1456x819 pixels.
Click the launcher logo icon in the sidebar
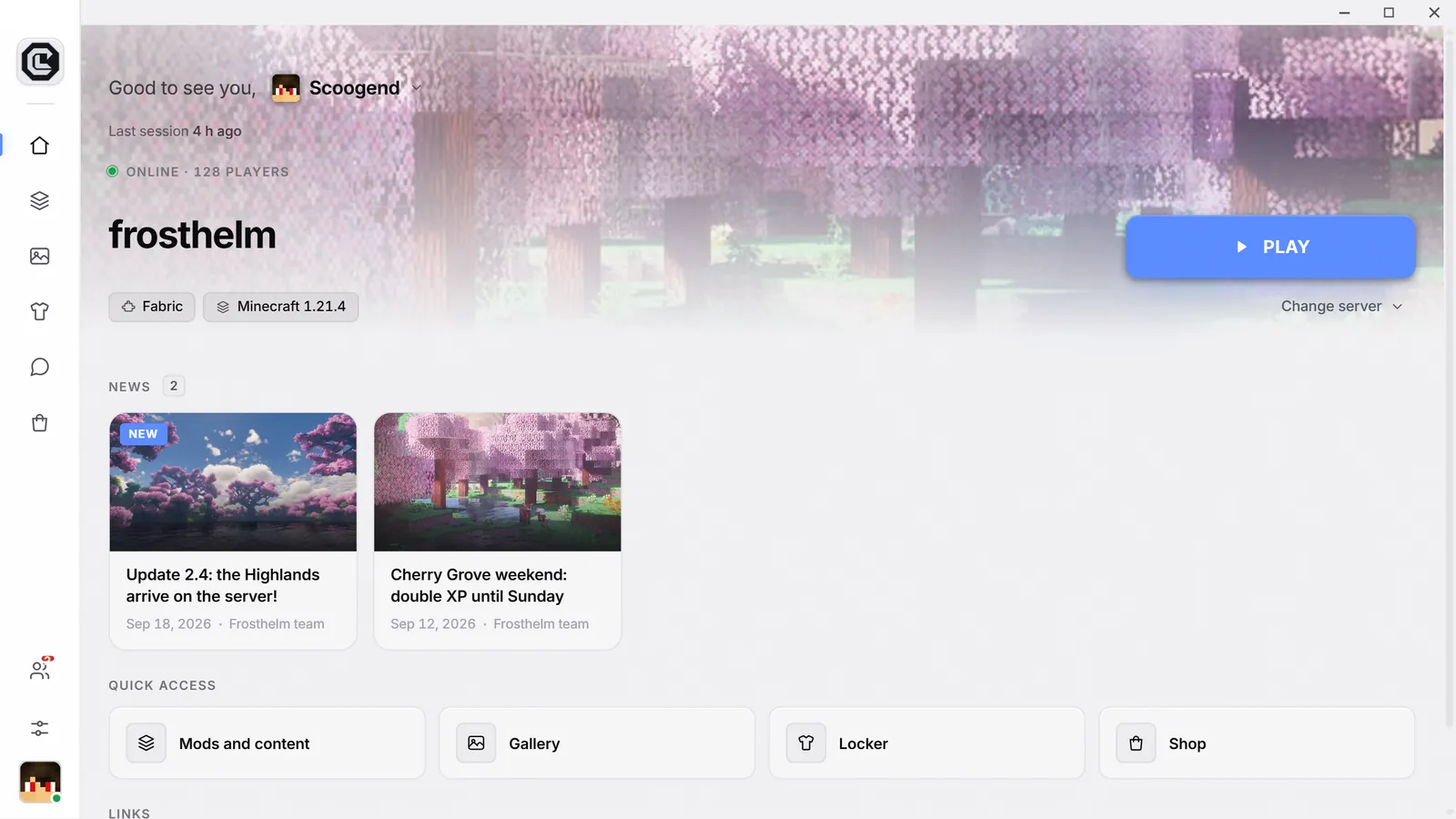point(40,62)
